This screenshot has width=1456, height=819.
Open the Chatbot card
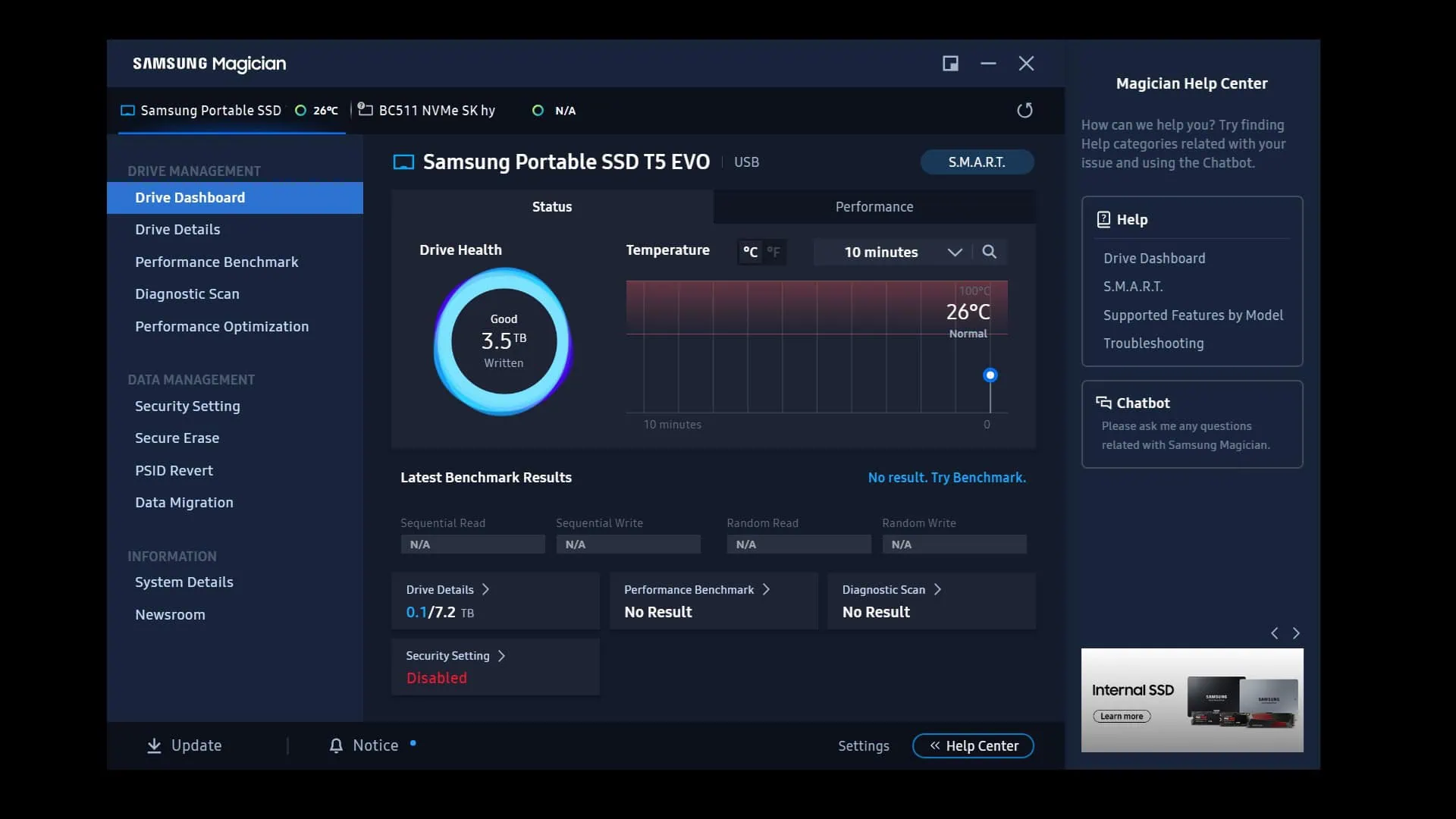pyautogui.click(x=1192, y=424)
